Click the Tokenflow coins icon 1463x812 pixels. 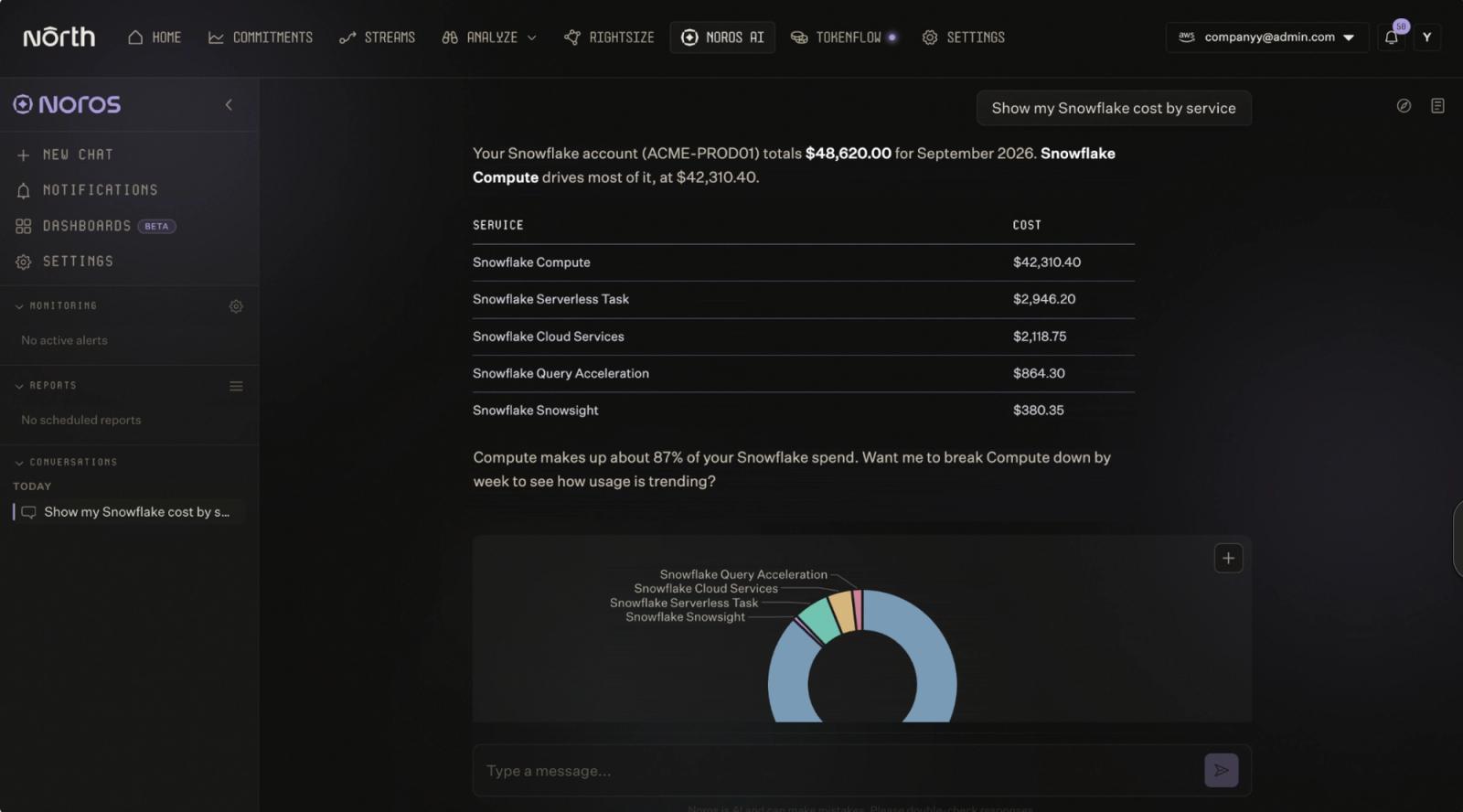799,37
